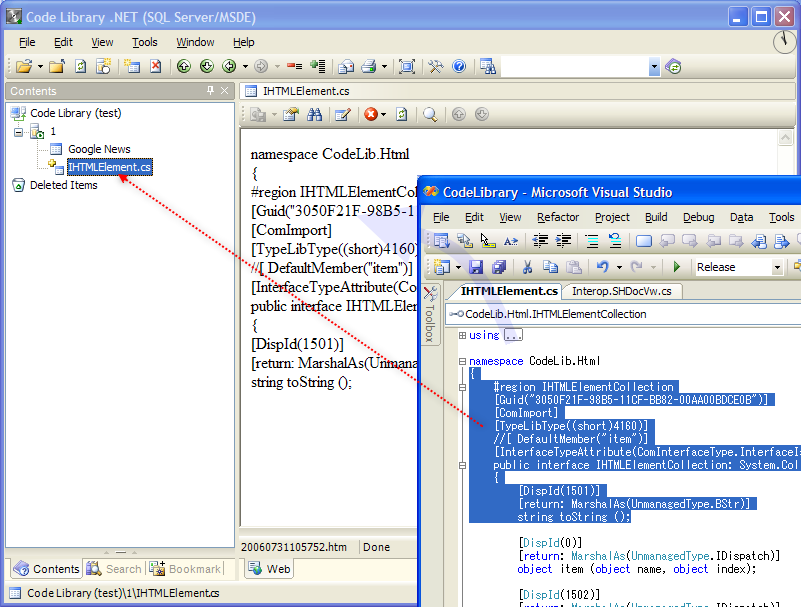Click the refresh page icon in document toolbar

[402, 114]
